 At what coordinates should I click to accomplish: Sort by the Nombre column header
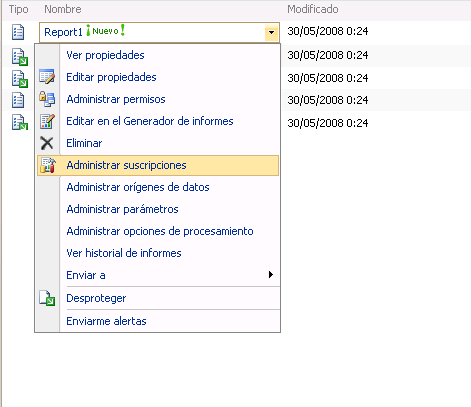(63, 9)
